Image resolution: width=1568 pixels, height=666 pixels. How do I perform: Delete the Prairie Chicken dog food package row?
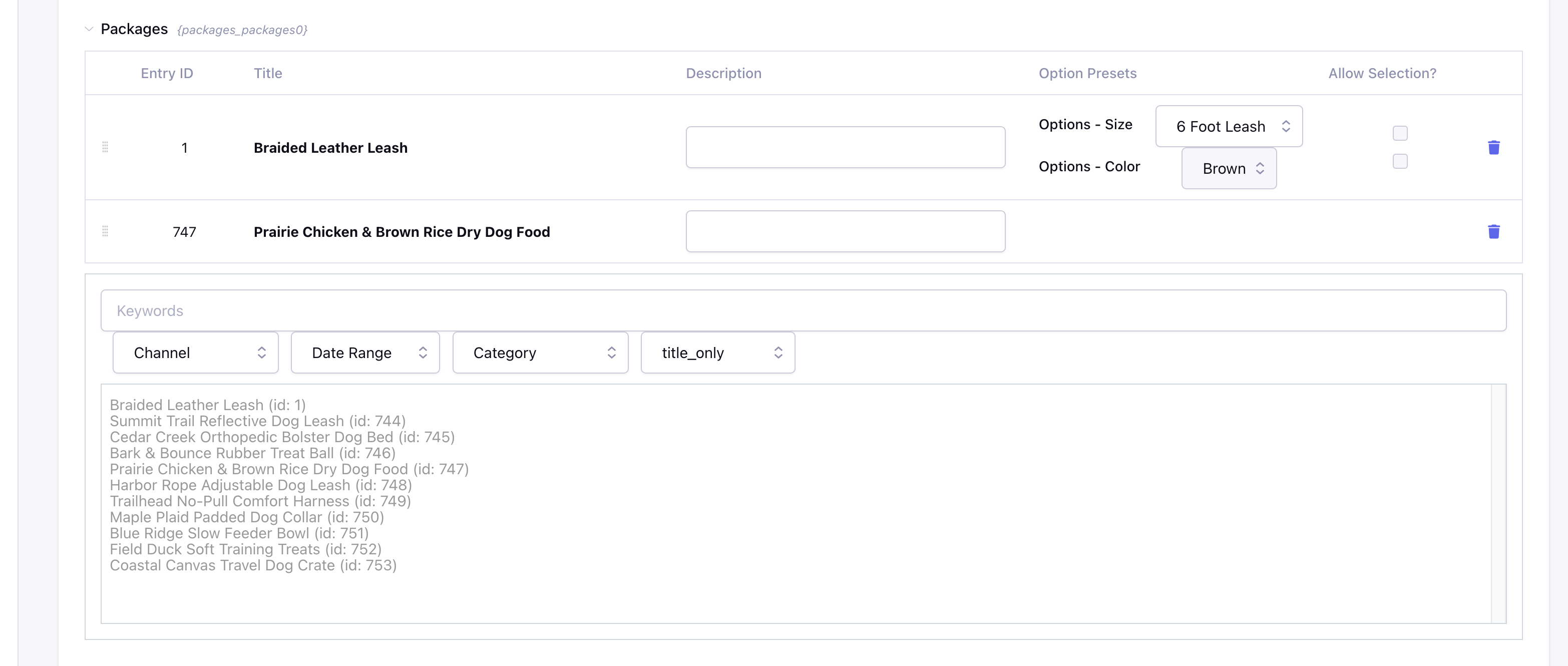(x=1493, y=231)
